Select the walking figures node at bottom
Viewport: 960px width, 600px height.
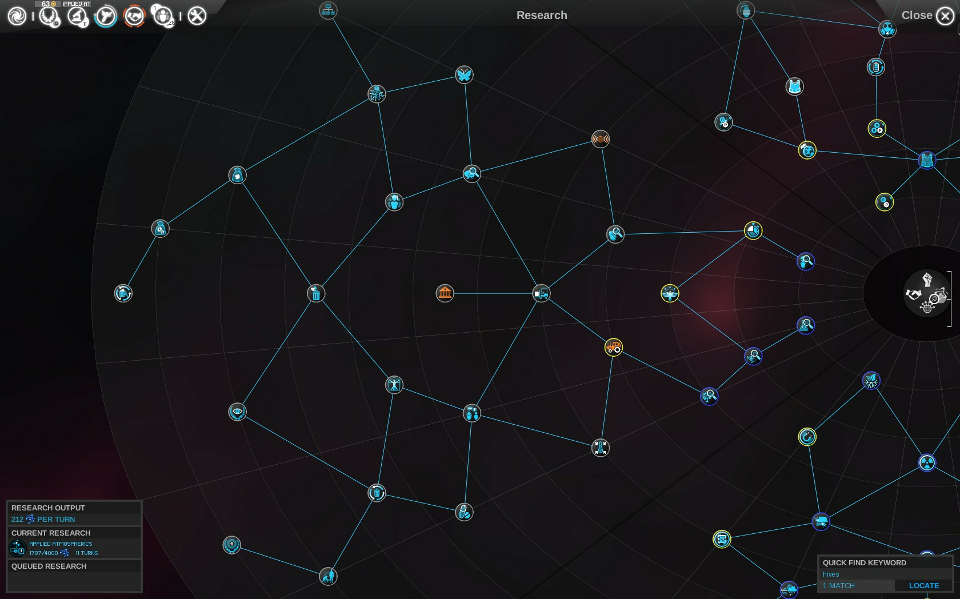(328, 576)
